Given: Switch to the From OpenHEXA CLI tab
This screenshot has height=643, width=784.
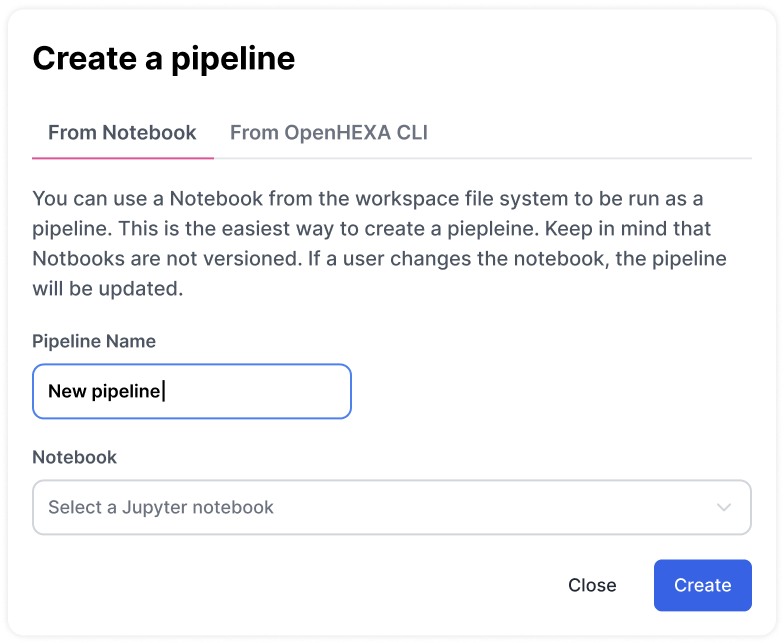Looking at the screenshot, I should click(328, 133).
